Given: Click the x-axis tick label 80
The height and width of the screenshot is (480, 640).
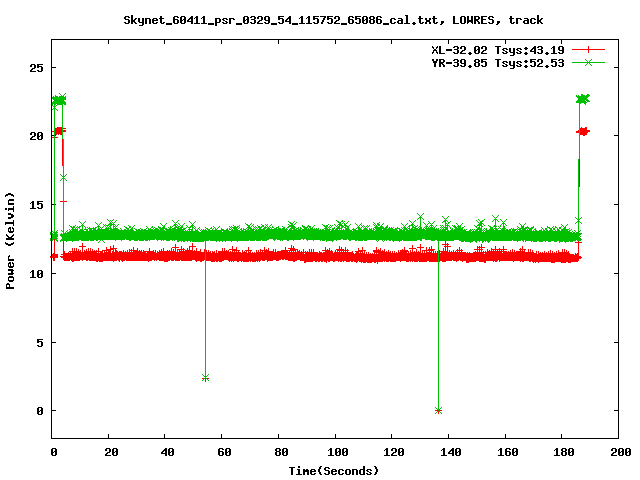Looking at the screenshot, I should [x=281, y=452].
